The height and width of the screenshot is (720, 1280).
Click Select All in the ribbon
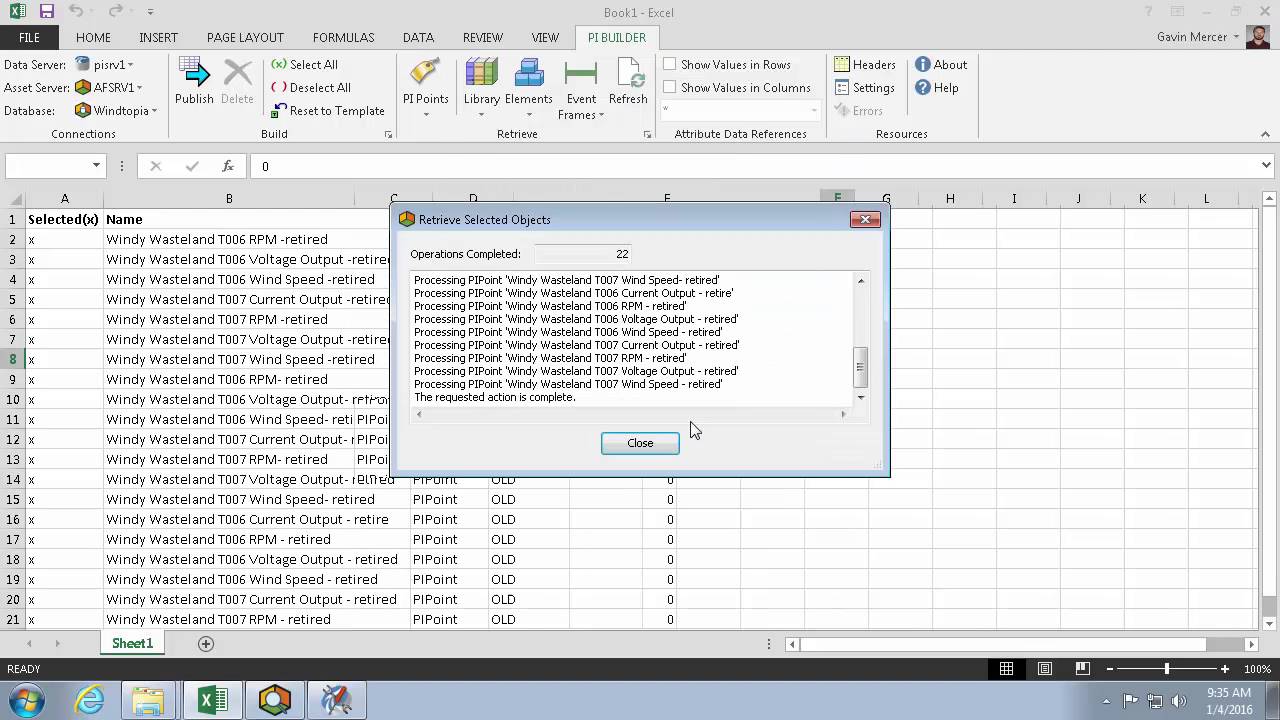coord(304,64)
